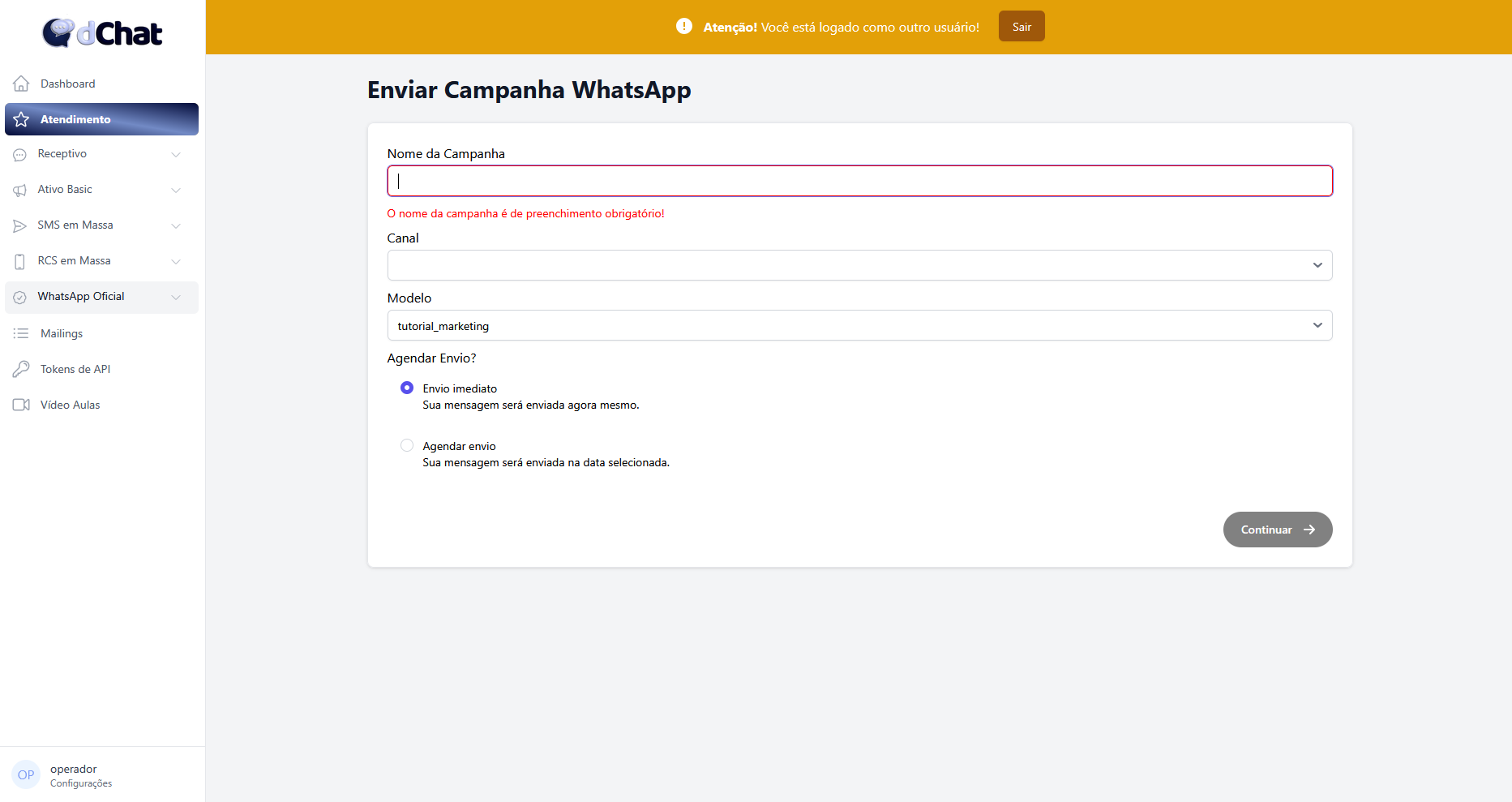The height and width of the screenshot is (802, 1512).
Task: Click the Sair button in the banner
Action: coord(1022,27)
